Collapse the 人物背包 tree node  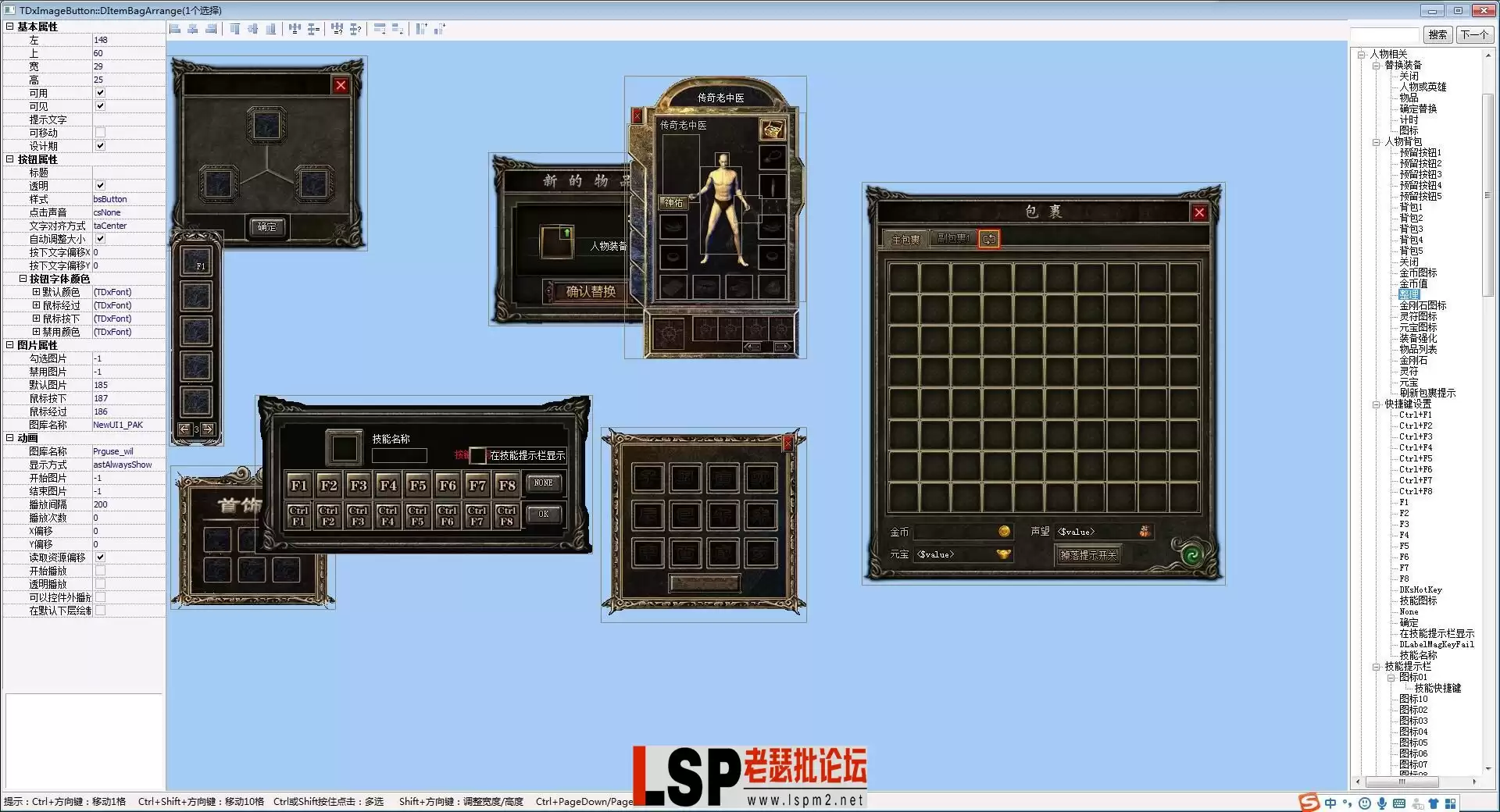tap(1377, 142)
